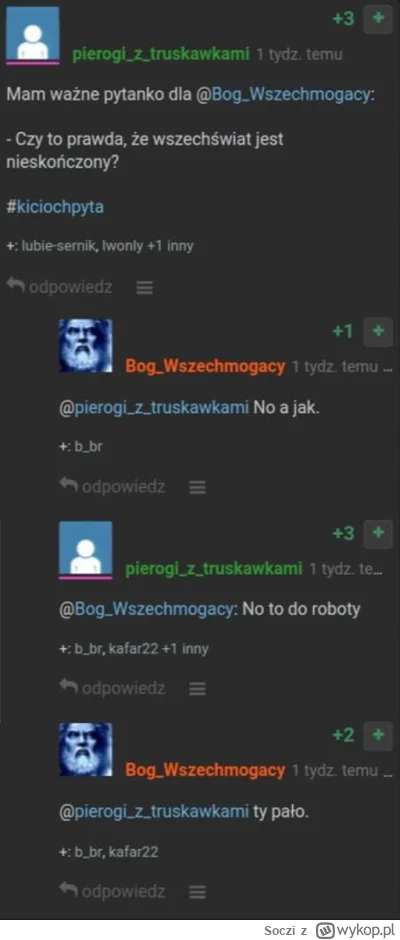Click odpowiedz under 'No a jak.' comment
The image size is (400, 940).
(x=112, y=487)
